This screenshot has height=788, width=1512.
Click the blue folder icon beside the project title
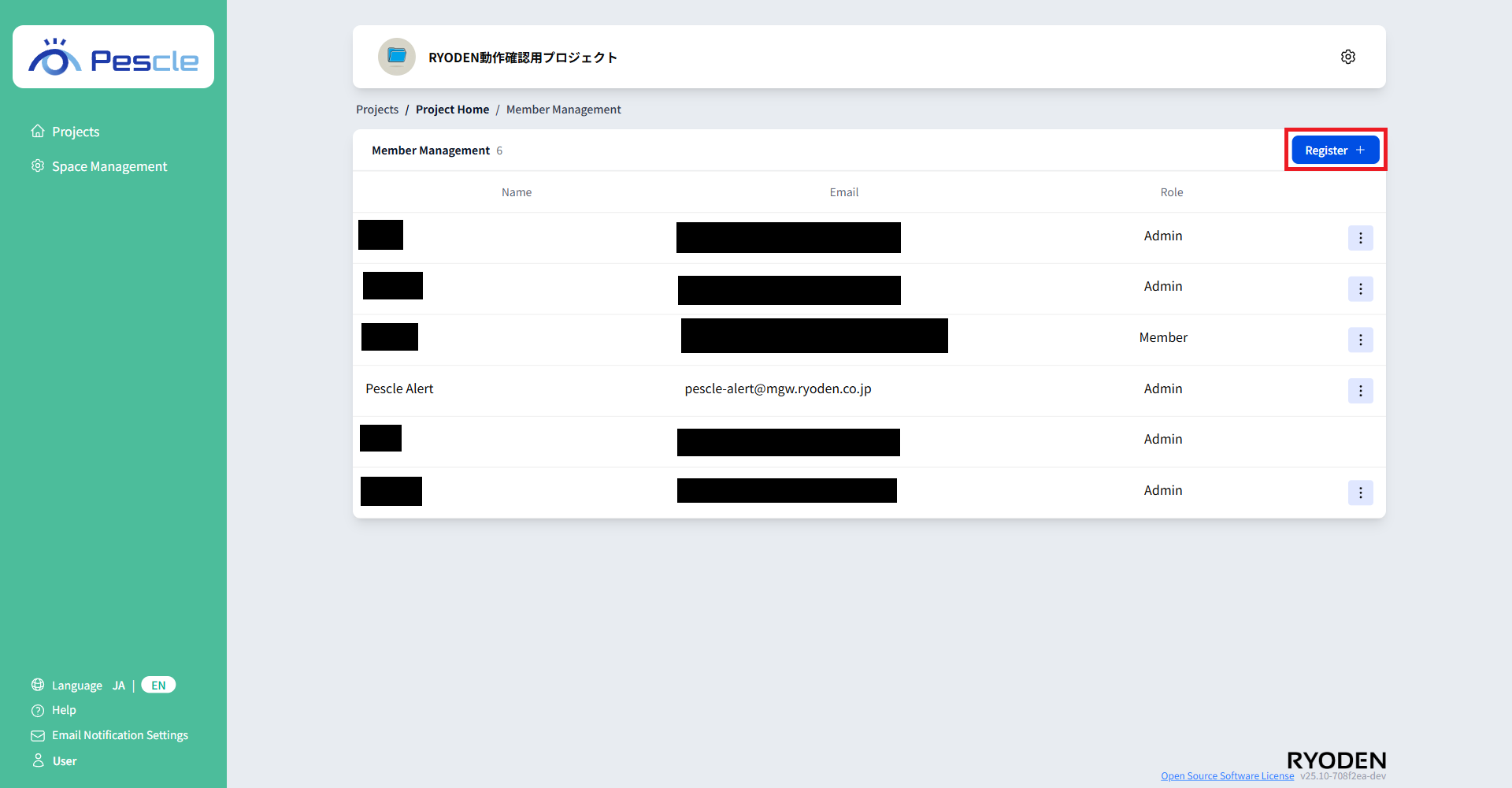click(x=396, y=56)
